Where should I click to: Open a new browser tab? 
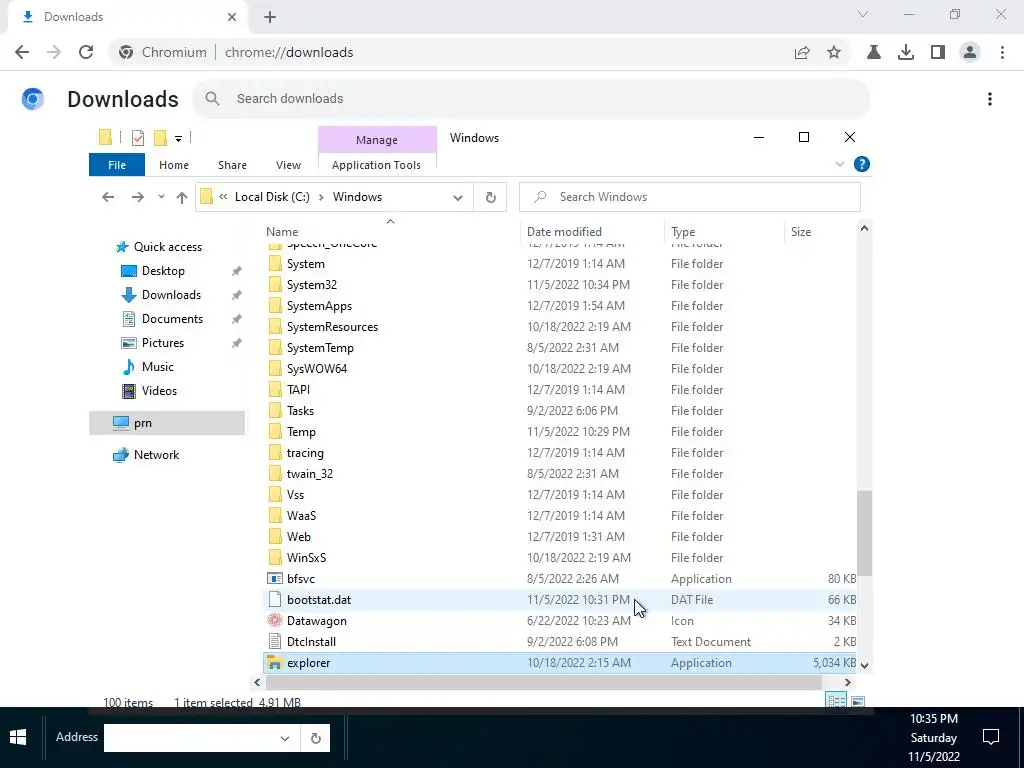click(270, 17)
